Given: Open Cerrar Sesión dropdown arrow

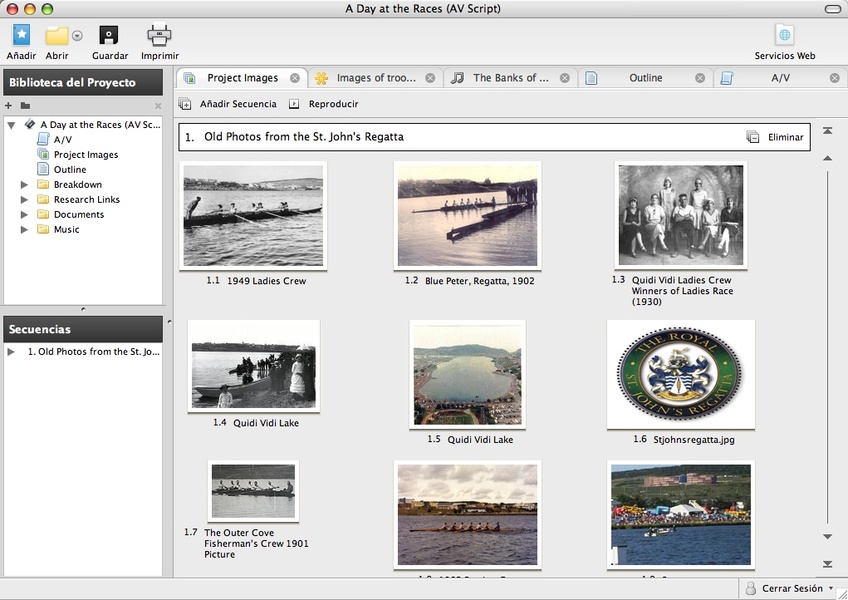Looking at the screenshot, I should 831,588.
